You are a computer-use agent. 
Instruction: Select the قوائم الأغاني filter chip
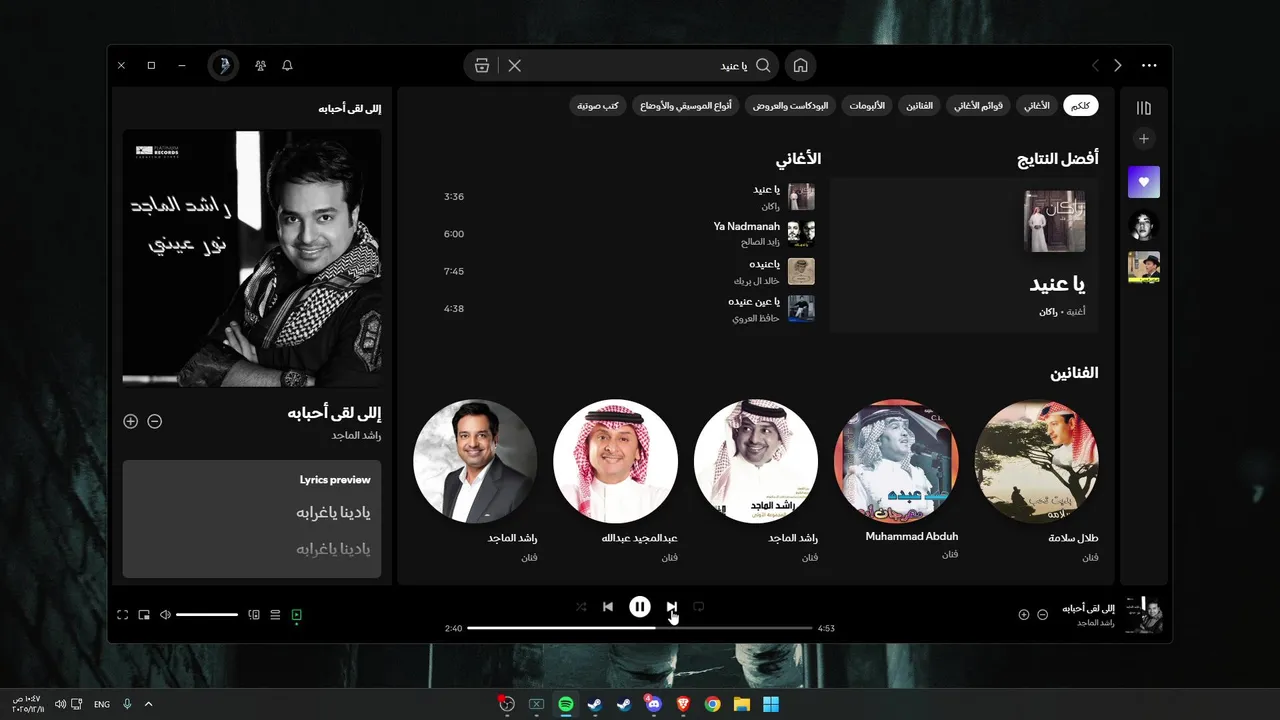(979, 105)
